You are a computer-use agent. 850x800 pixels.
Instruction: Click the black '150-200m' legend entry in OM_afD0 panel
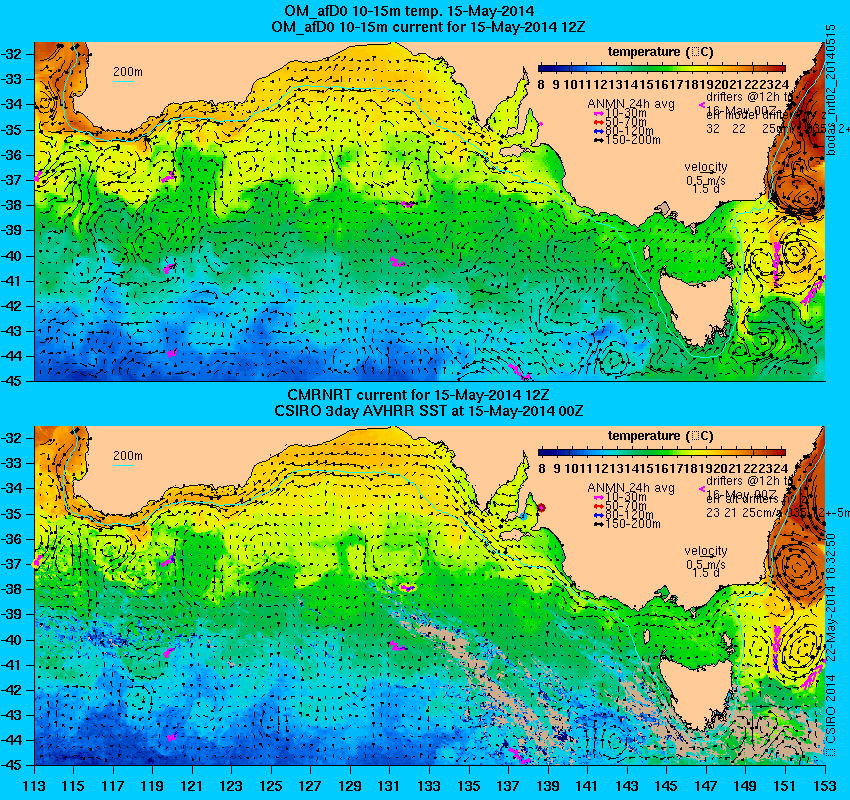click(x=627, y=140)
